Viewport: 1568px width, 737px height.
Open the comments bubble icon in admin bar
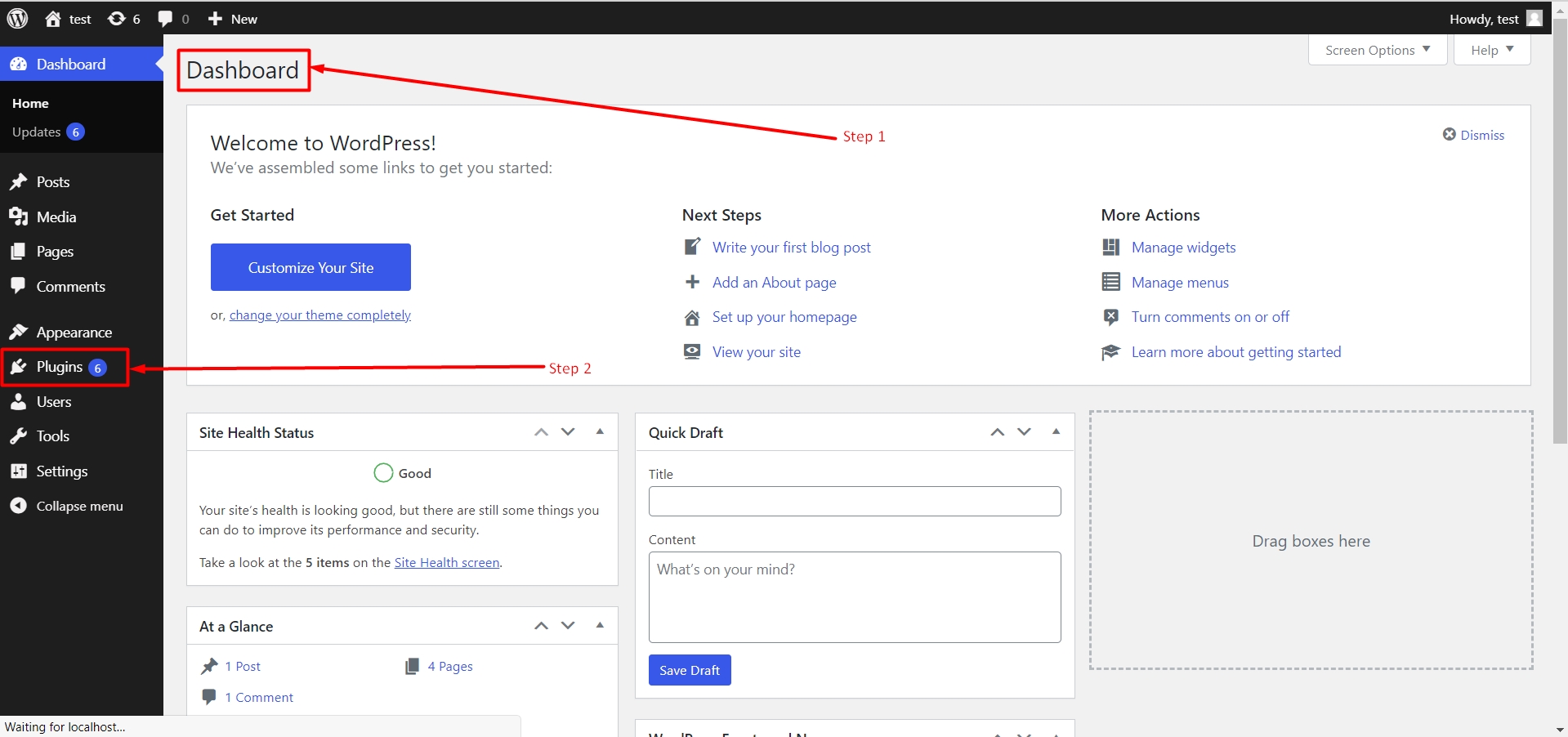[x=165, y=19]
